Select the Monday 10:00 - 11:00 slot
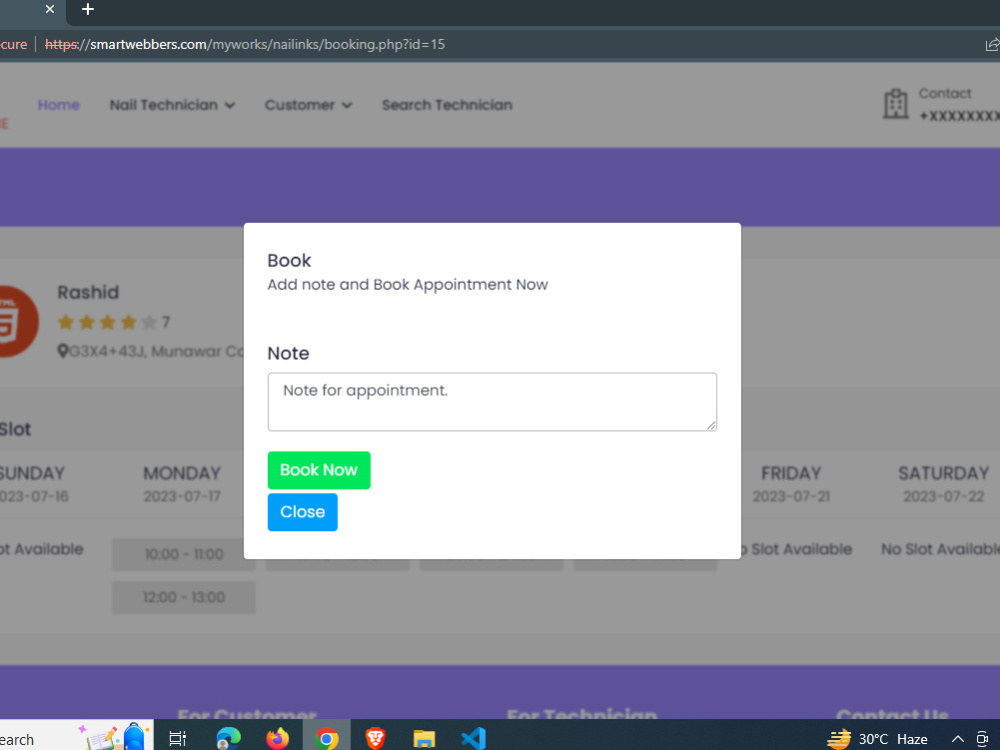Viewport: 1000px width, 750px height. click(184, 554)
